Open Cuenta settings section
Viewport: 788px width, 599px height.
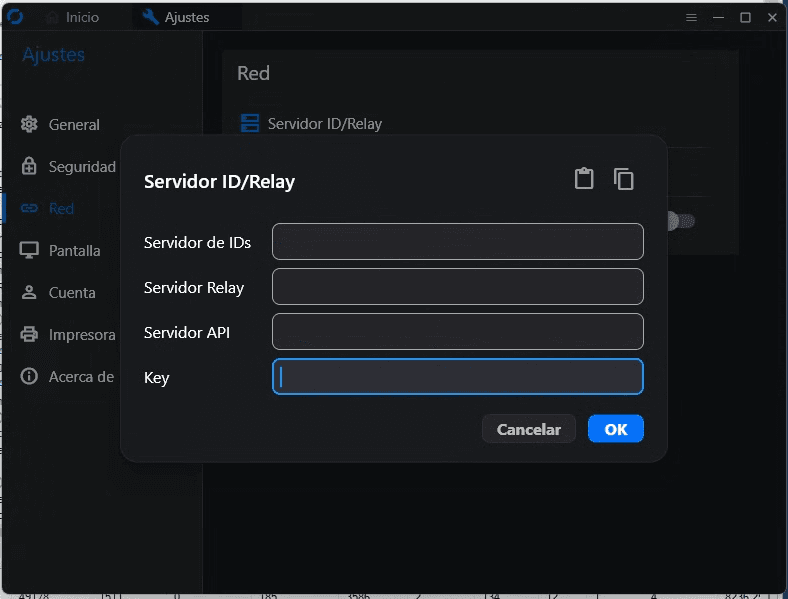[x=58, y=292]
